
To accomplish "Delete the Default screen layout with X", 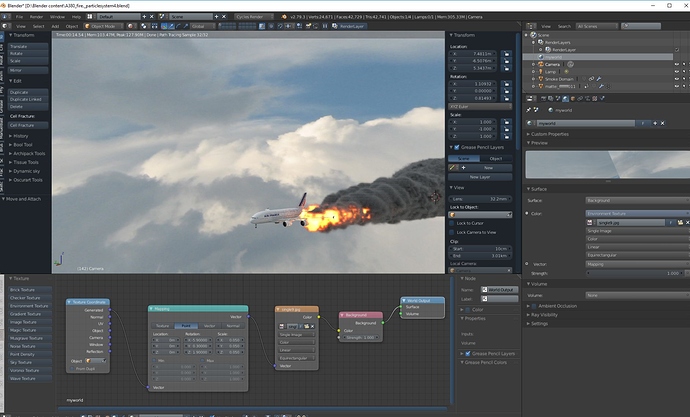I will [151, 17].
